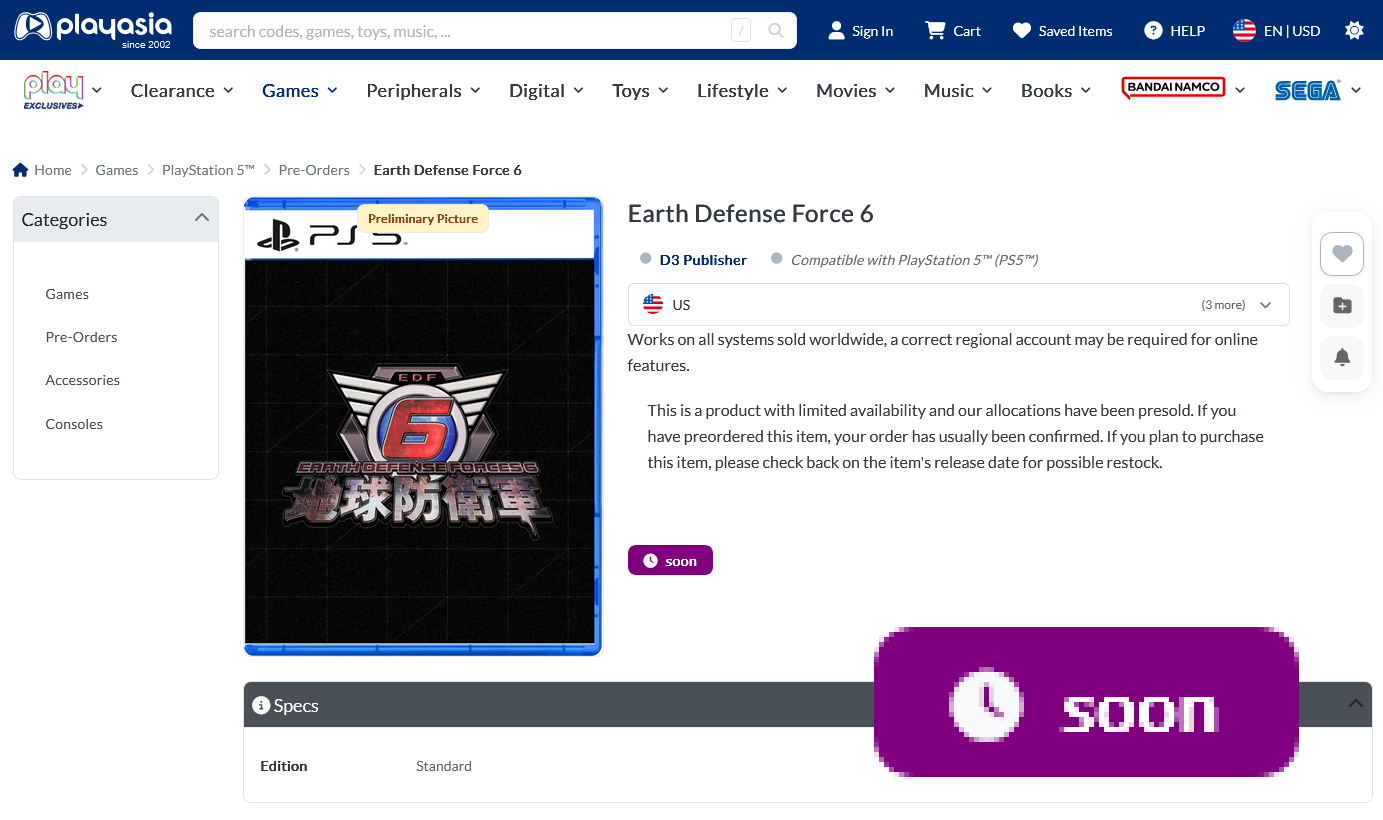Click Earth Defense Force 6 in the breadcrumb
The image size is (1383, 820).
448,170
